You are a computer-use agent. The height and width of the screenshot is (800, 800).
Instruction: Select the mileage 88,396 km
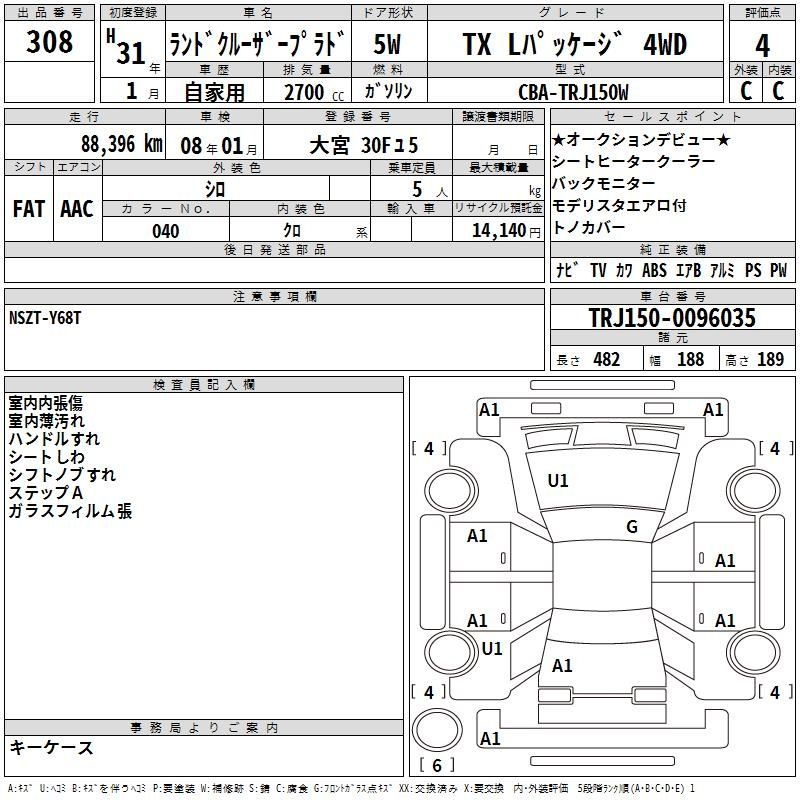tap(122, 144)
